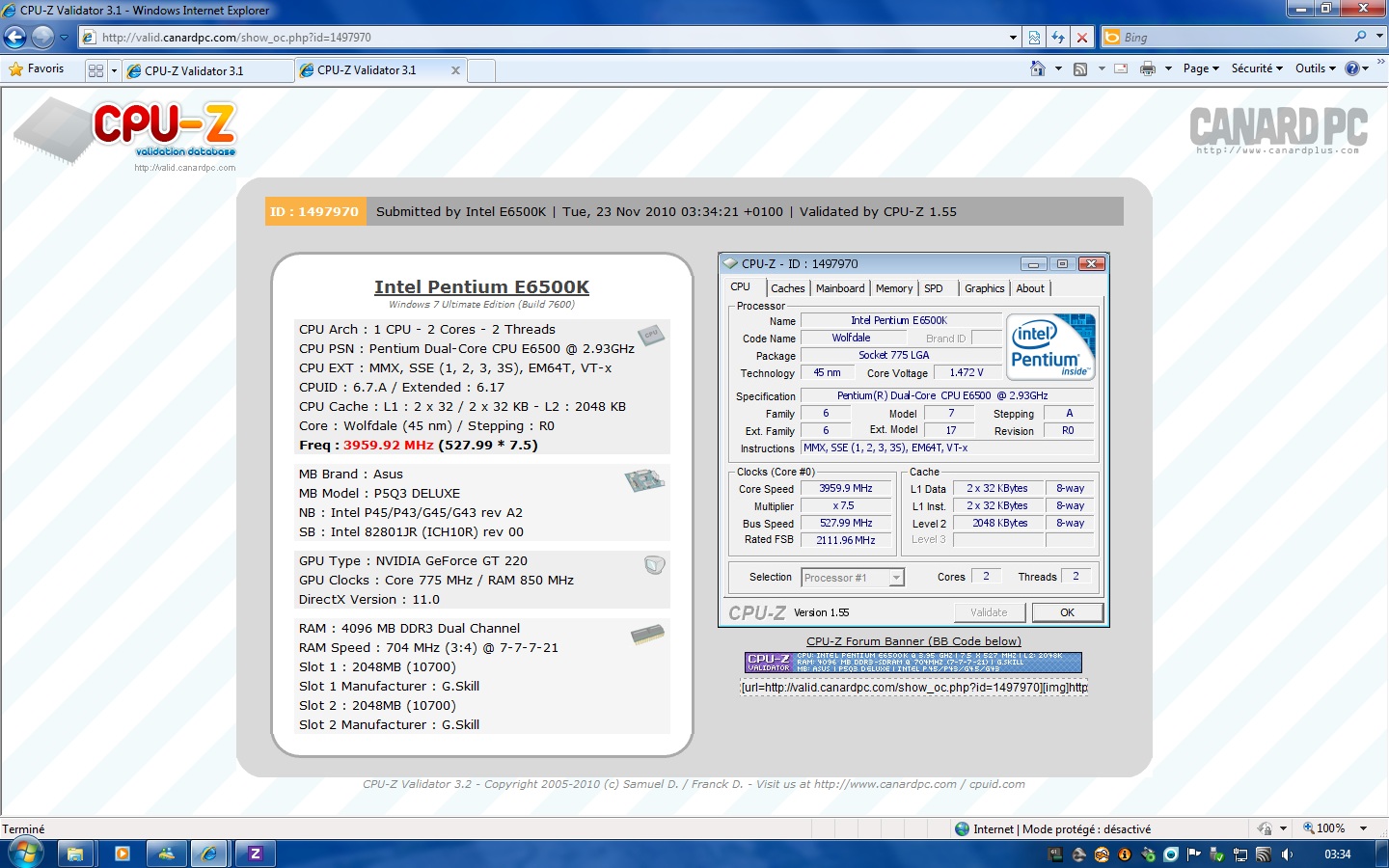Viewport: 1389px width, 868px height.
Task: Click the BB code URL text field
Action: coord(913,687)
